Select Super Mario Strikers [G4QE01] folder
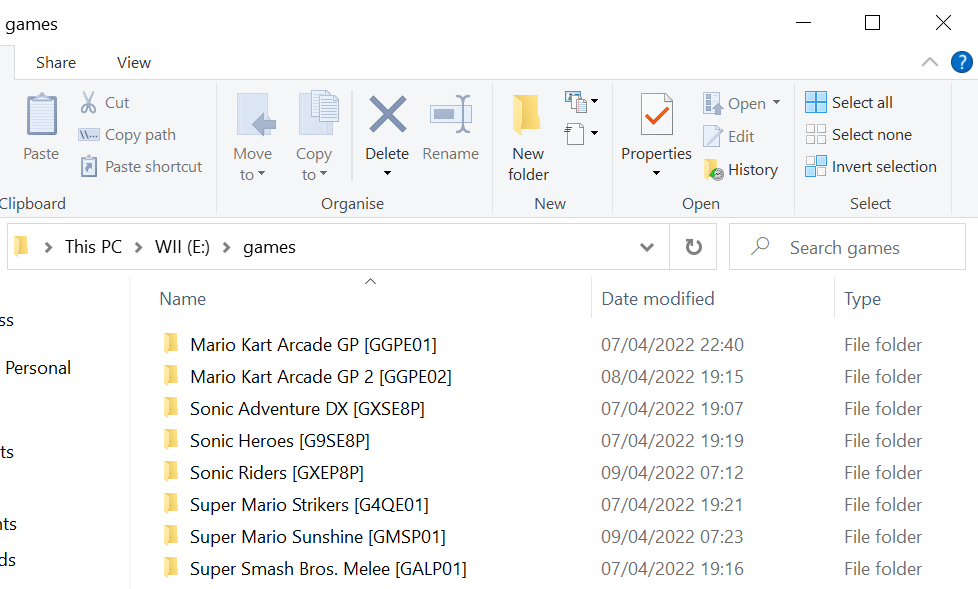The image size is (978, 589). [x=309, y=505]
